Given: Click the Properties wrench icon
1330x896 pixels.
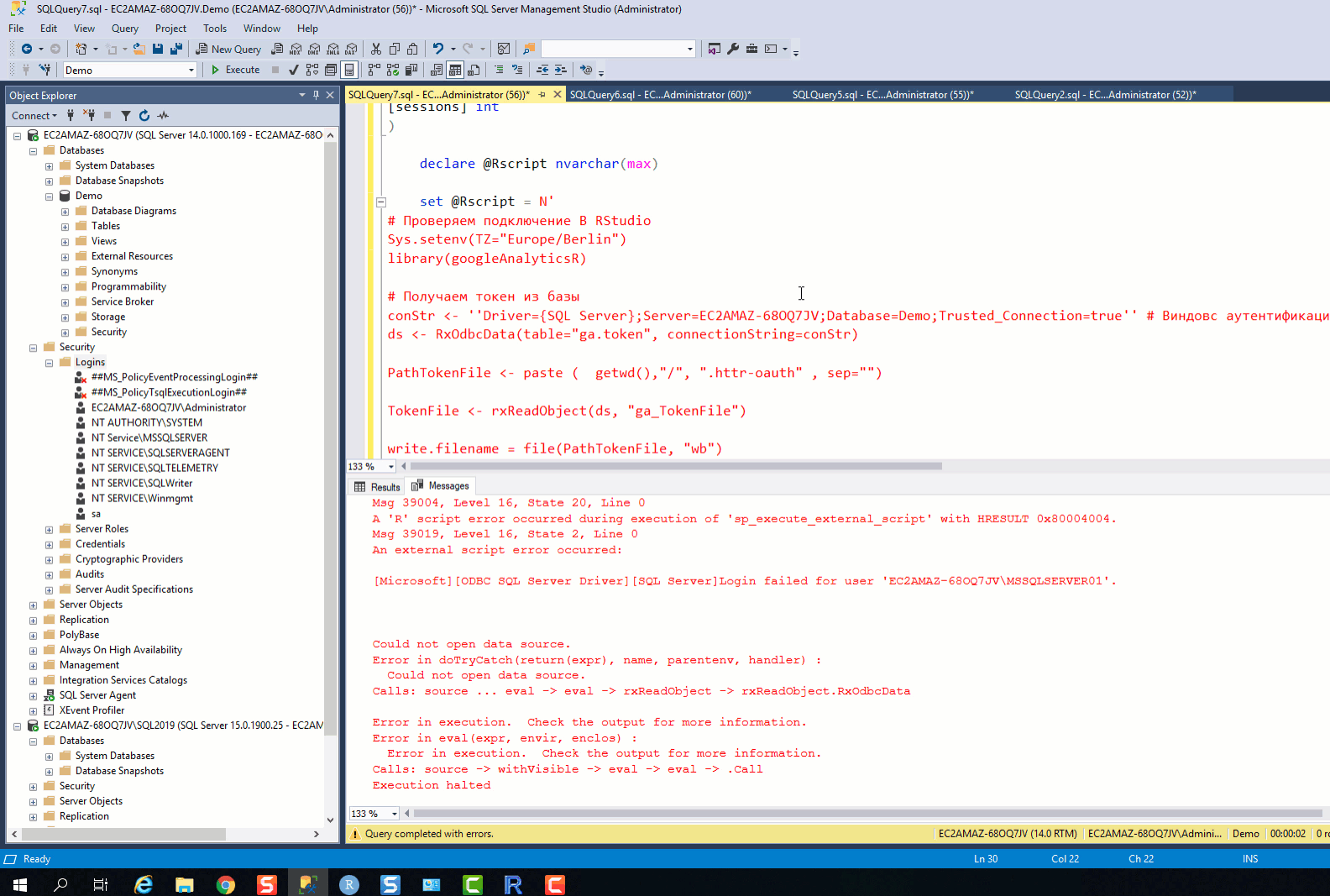Looking at the screenshot, I should point(733,49).
